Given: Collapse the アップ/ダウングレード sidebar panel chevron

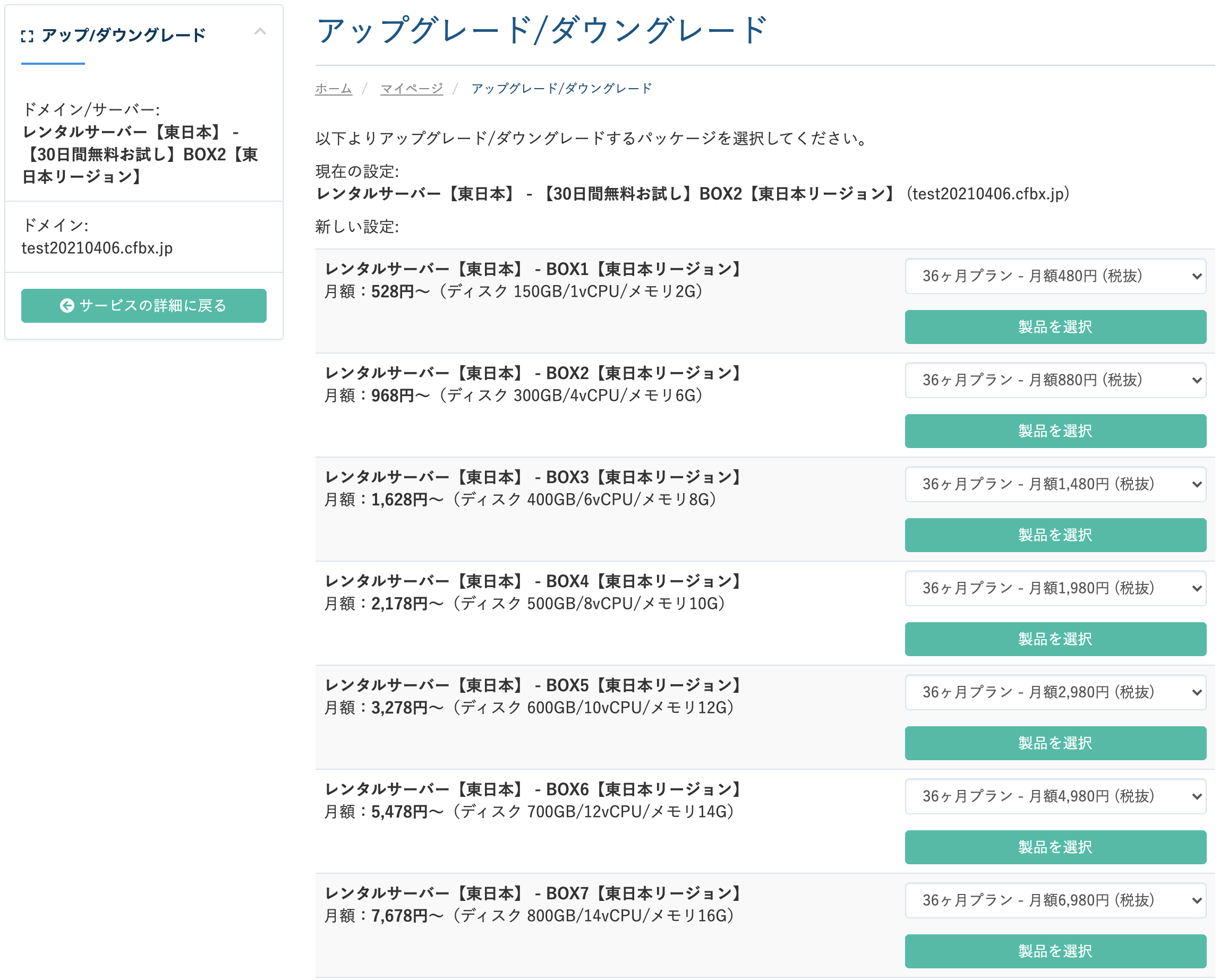Looking at the screenshot, I should (x=260, y=32).
